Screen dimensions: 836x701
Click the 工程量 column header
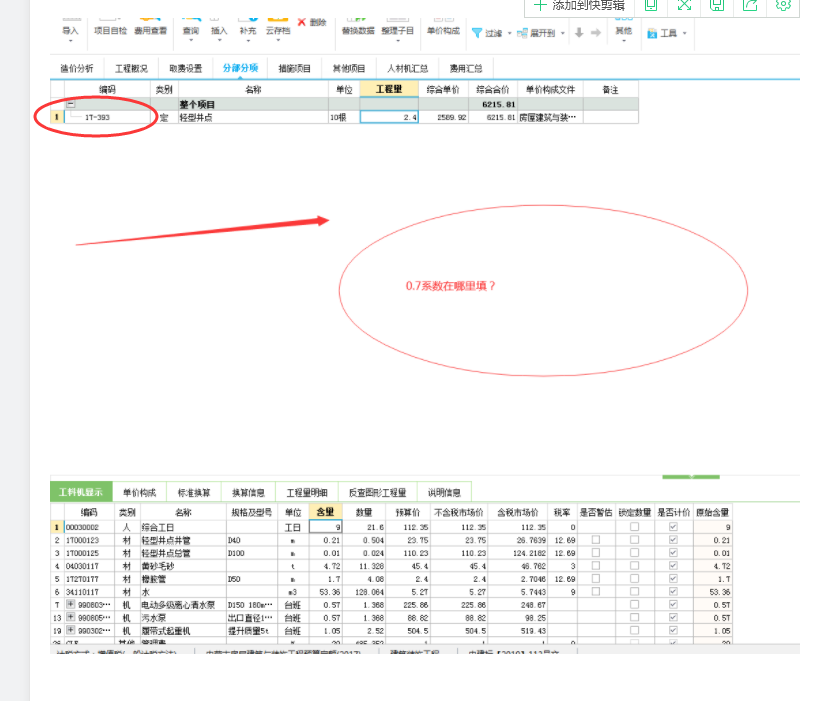tap(389, 90)
